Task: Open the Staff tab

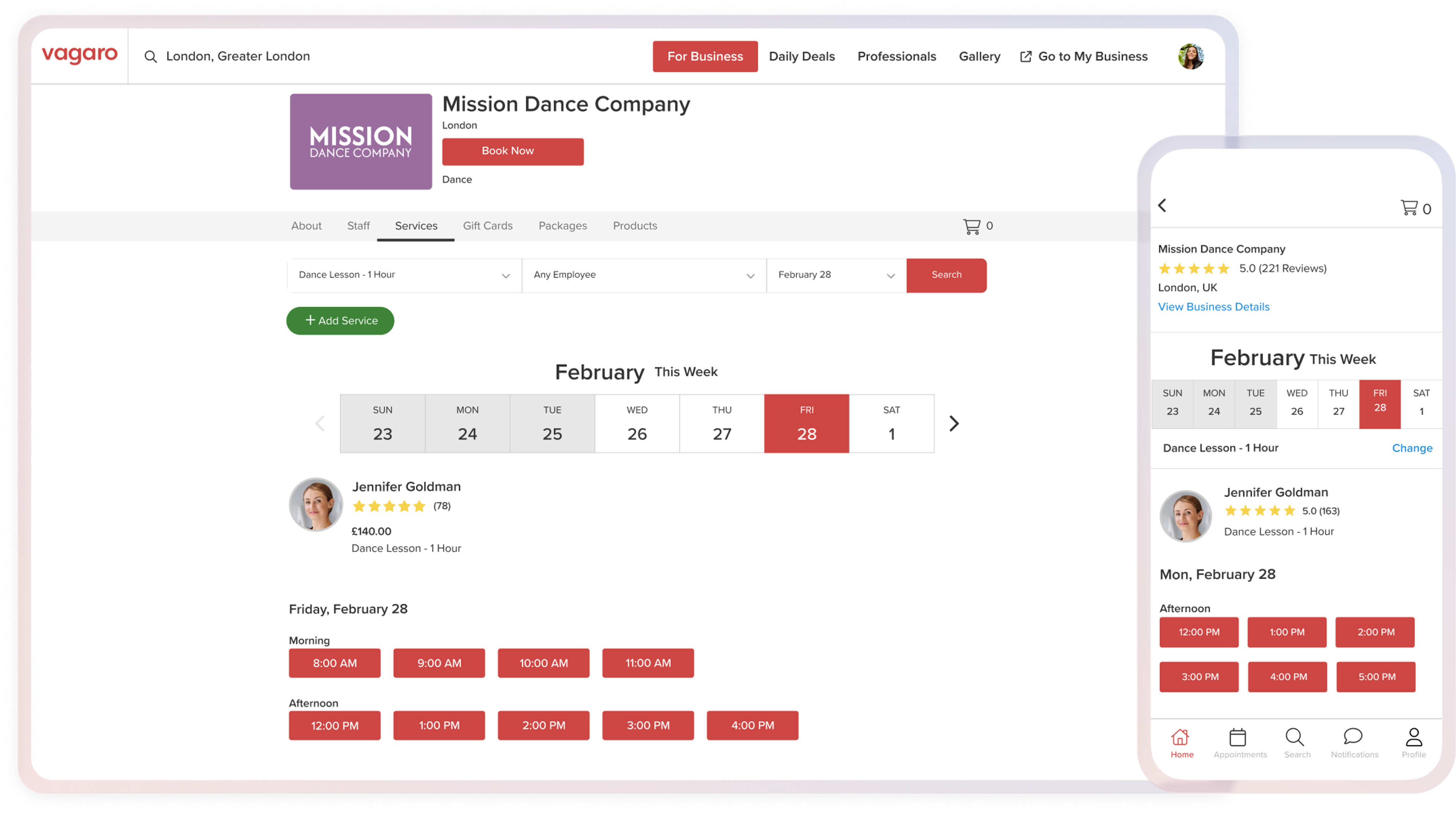Action: (358, 226)
